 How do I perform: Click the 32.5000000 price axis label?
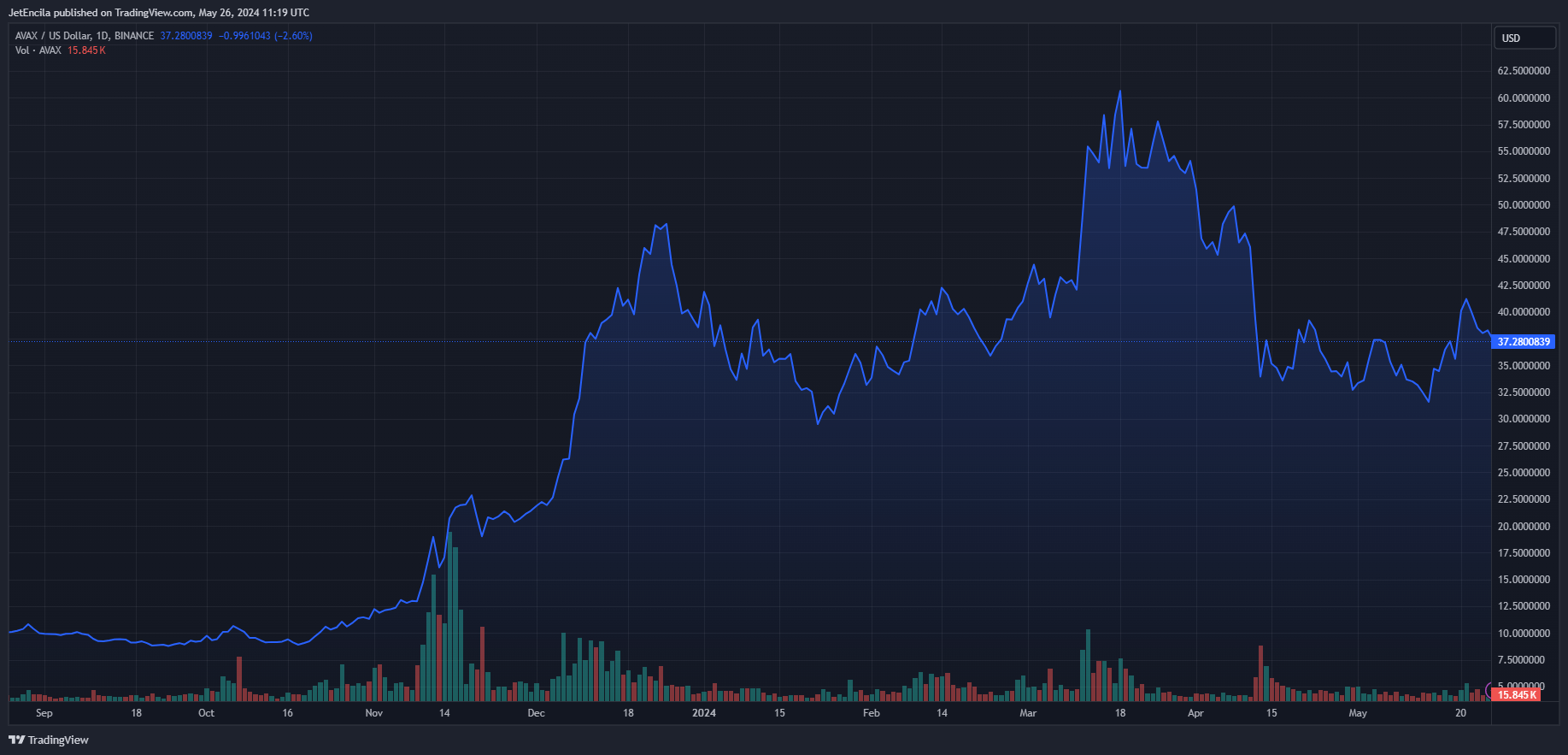pyautogui.click(x=1524, y=392)
